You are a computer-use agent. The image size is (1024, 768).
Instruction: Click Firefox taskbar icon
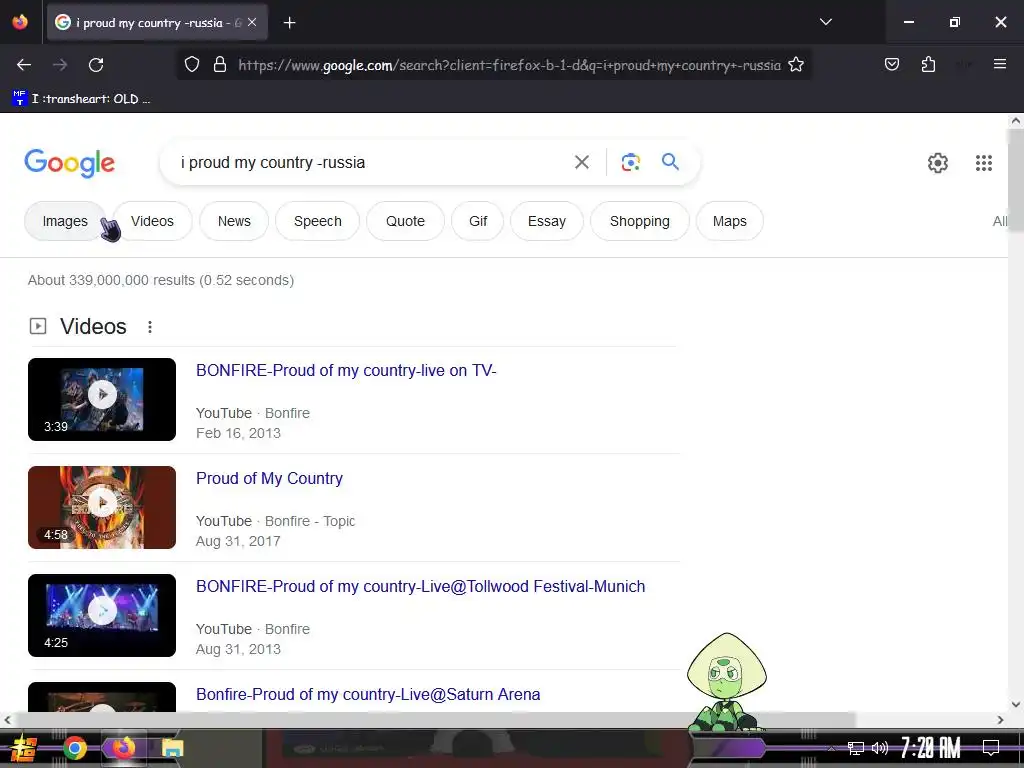click(123, 748)
